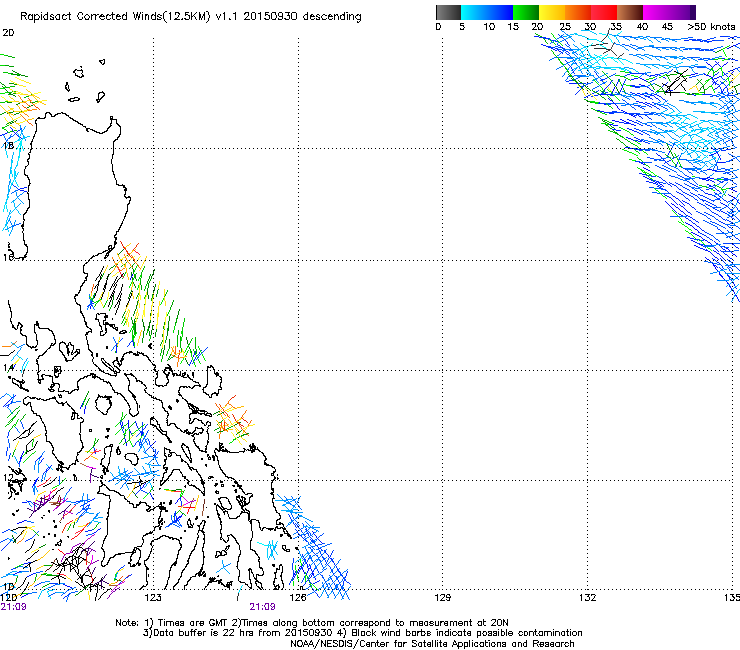
Task: Click the cyan 5-10 knots color bar segment
Action: point(474,12)
